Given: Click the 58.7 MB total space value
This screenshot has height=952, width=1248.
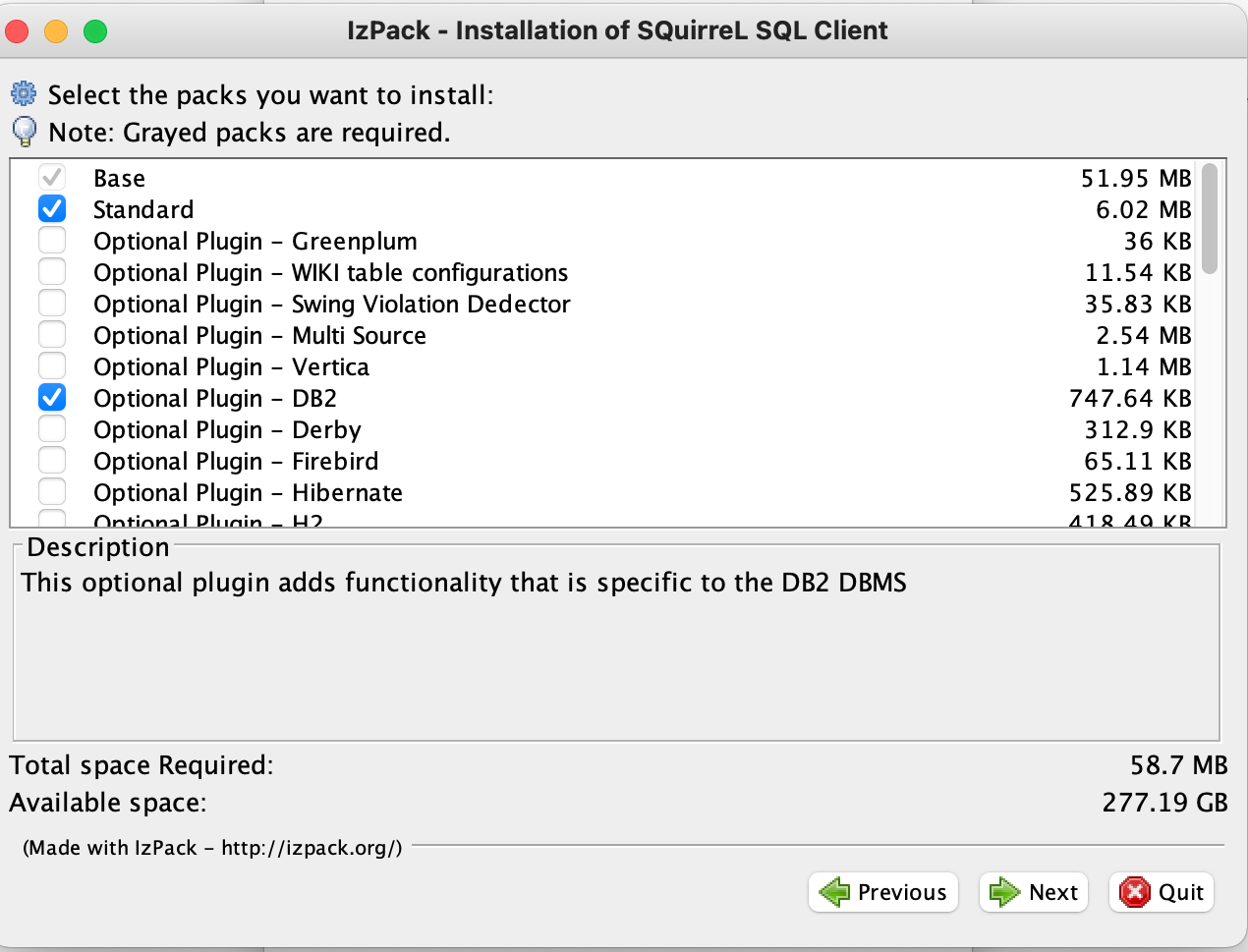Looking at the screenshot, I should [1179, 765].
